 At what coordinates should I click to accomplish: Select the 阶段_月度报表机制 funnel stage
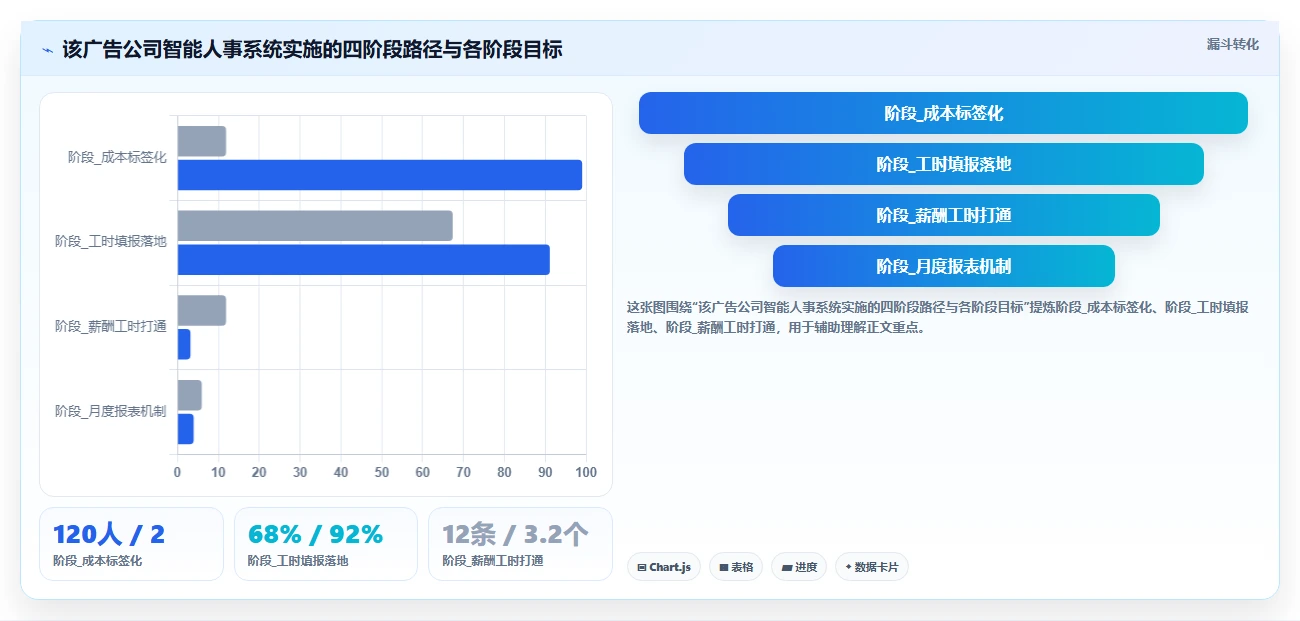[943, 266]
